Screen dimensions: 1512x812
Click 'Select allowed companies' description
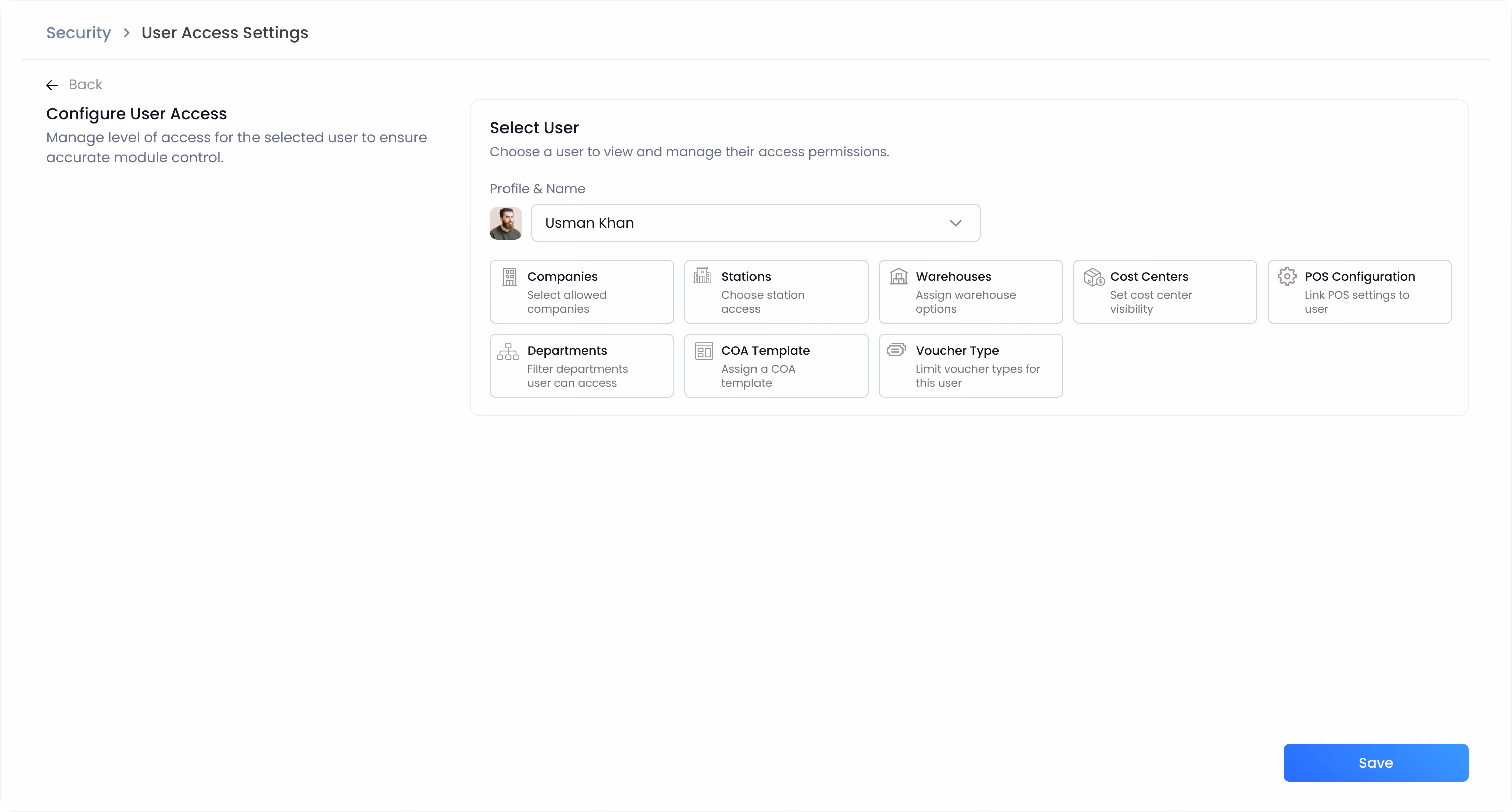567,302
